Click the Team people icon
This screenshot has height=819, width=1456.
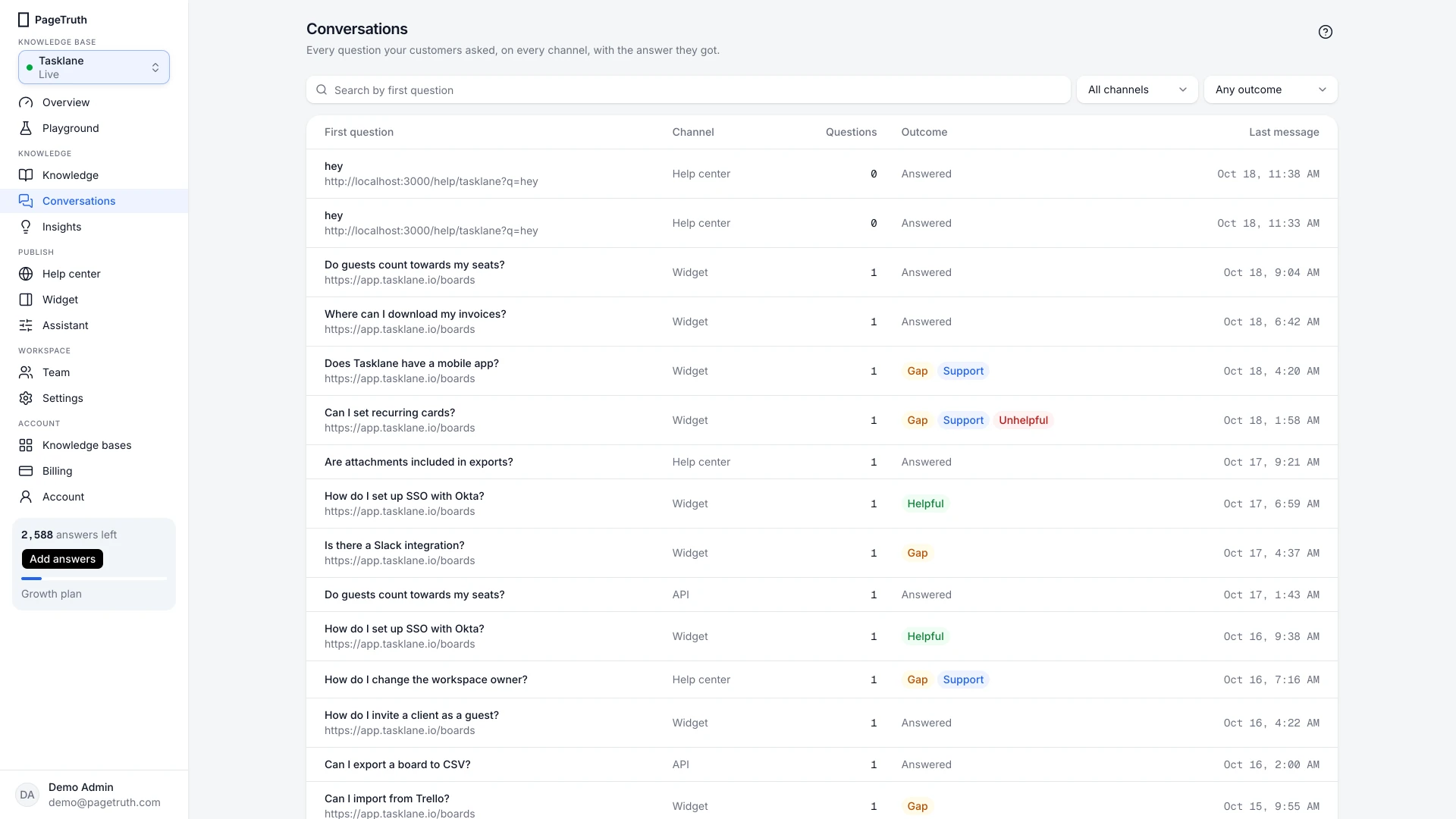point(26,372)
